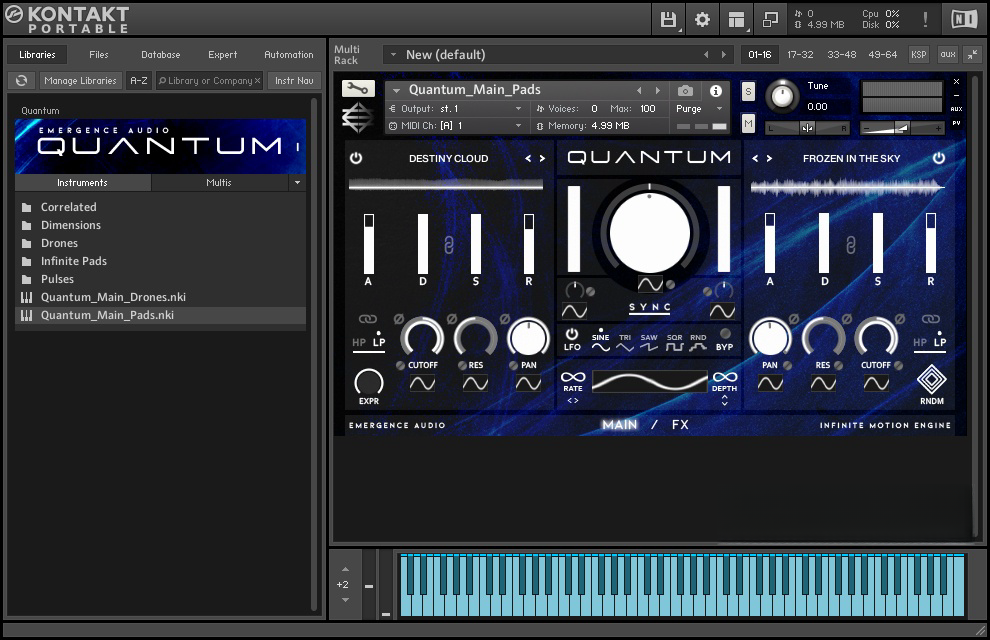Open the Purge dropdown menu

pos(699,109)
